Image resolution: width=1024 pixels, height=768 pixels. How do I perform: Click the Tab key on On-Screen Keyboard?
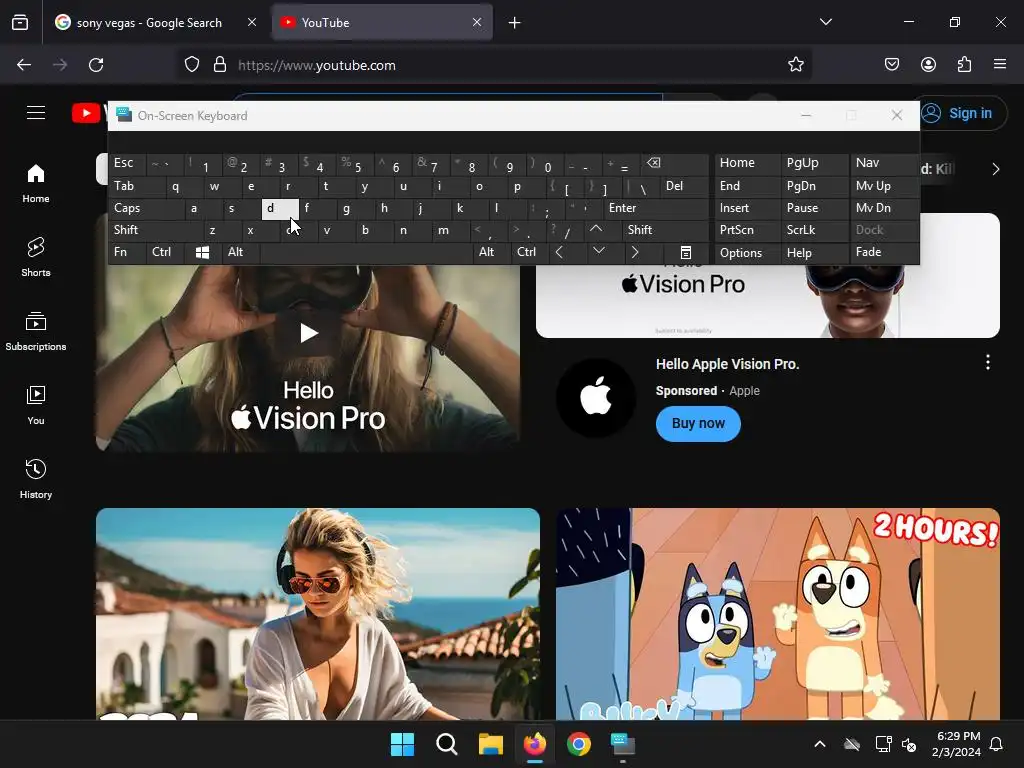coord(137,186)
